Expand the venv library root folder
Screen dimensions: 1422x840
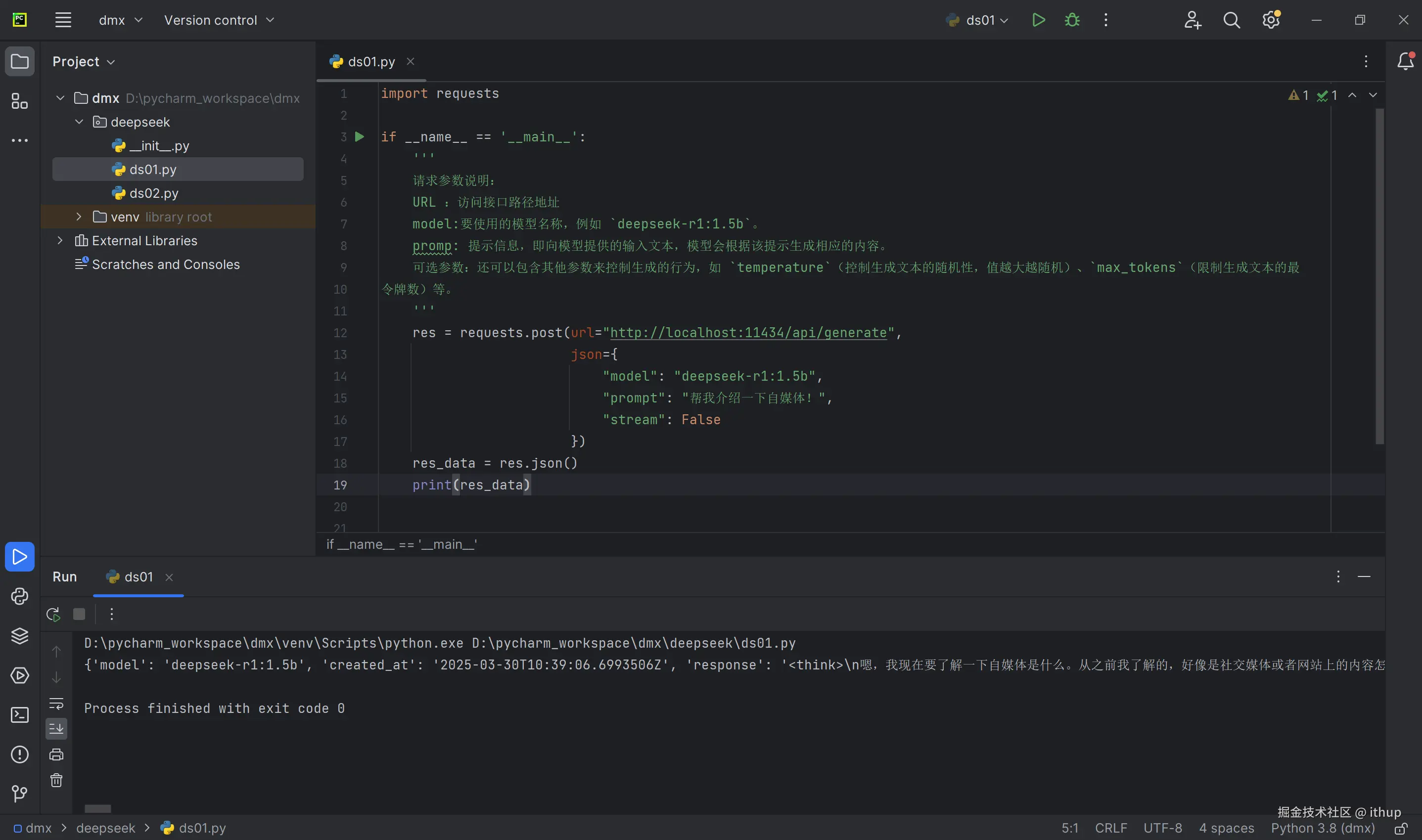click(x=79, y=217)
